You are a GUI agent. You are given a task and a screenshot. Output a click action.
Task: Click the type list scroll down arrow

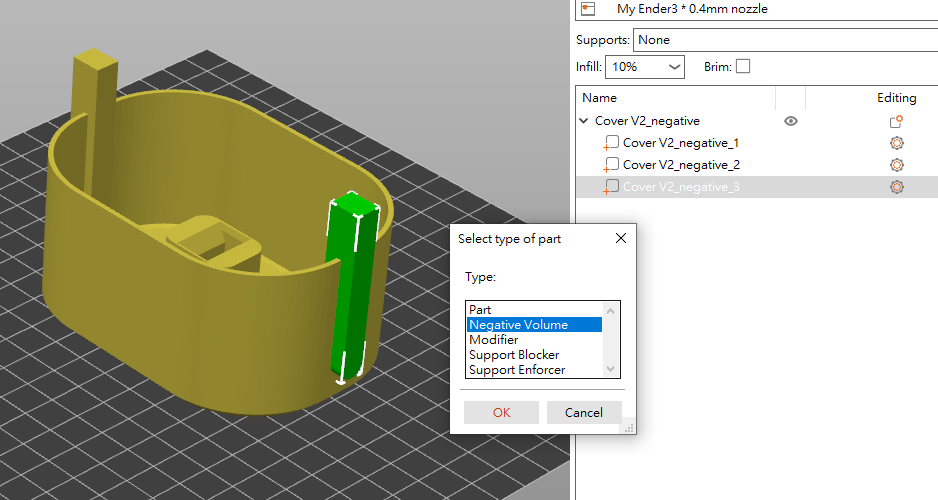click(x=610, y=369)
